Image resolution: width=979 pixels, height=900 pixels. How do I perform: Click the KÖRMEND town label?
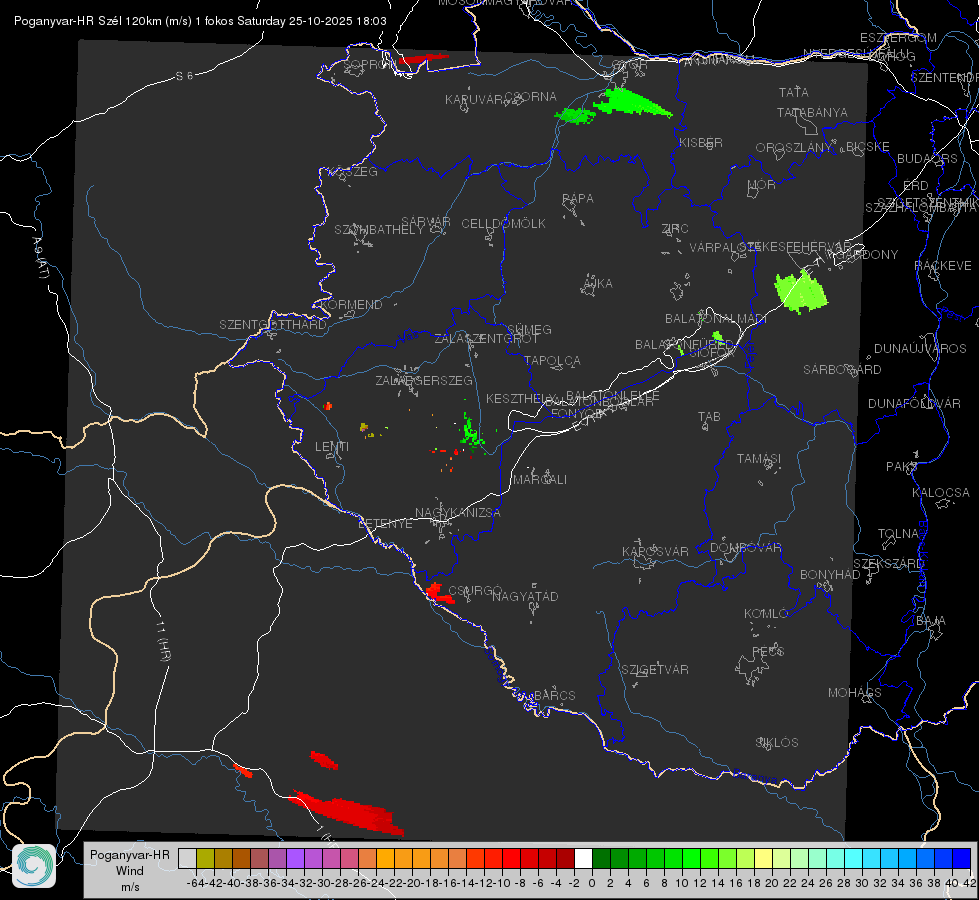(x=350, y=305)
